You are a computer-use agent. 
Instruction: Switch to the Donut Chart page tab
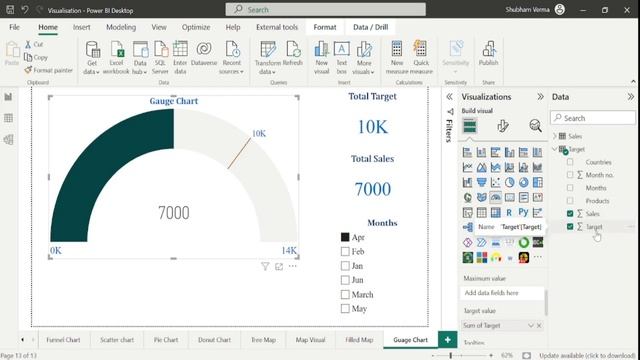point(215,340)
